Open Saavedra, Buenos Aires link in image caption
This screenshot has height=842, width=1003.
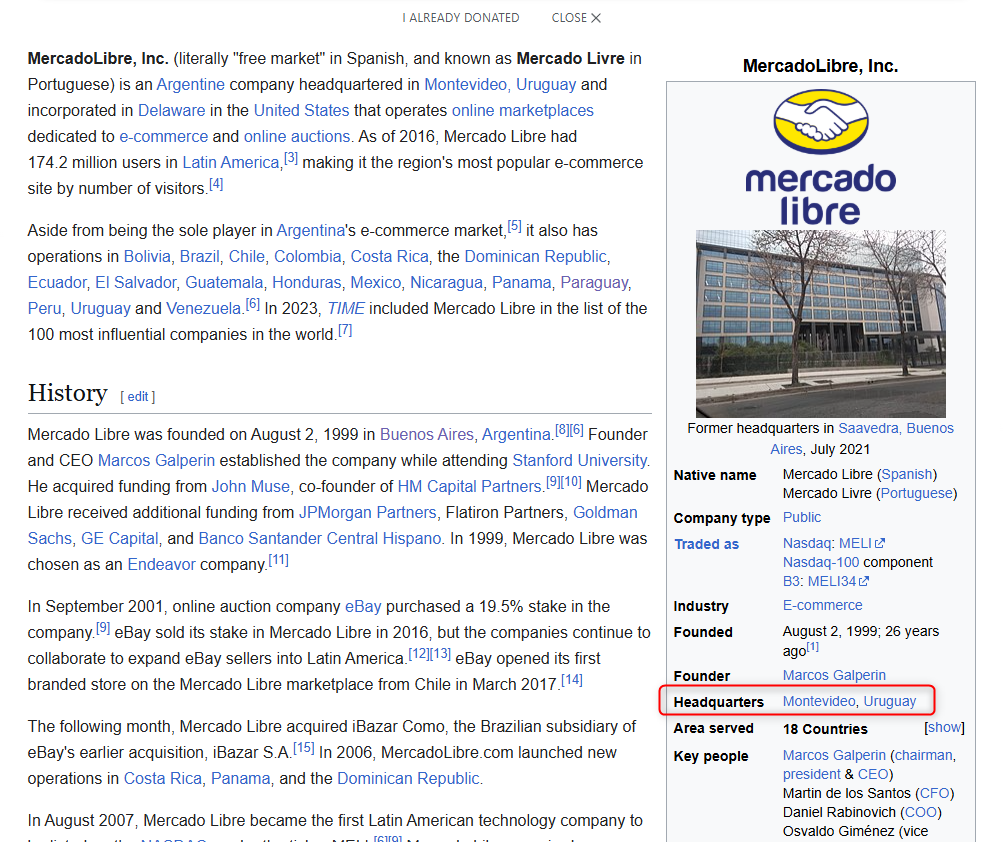[862, 439]
